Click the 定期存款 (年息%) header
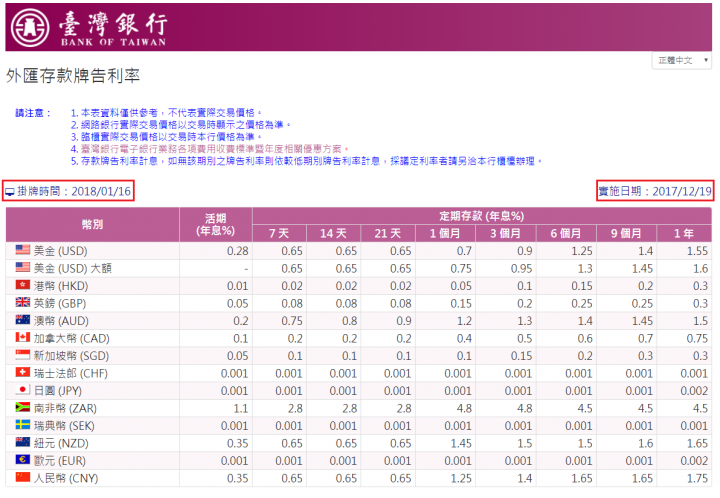 click(x=482, y=215)
